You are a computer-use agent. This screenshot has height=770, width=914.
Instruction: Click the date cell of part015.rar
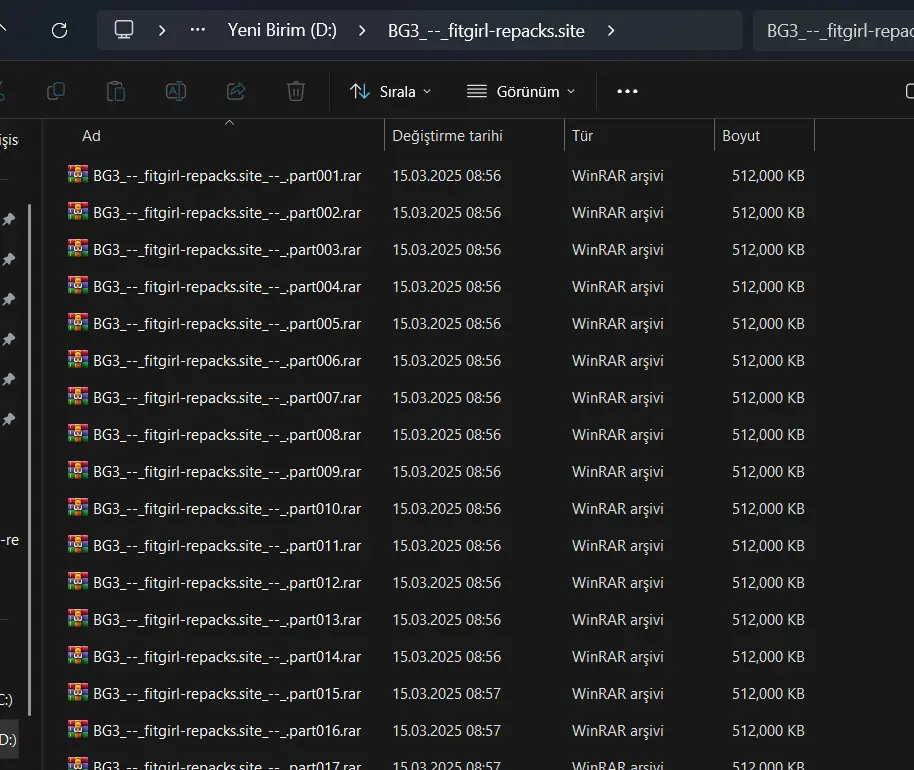pos(447,694)
